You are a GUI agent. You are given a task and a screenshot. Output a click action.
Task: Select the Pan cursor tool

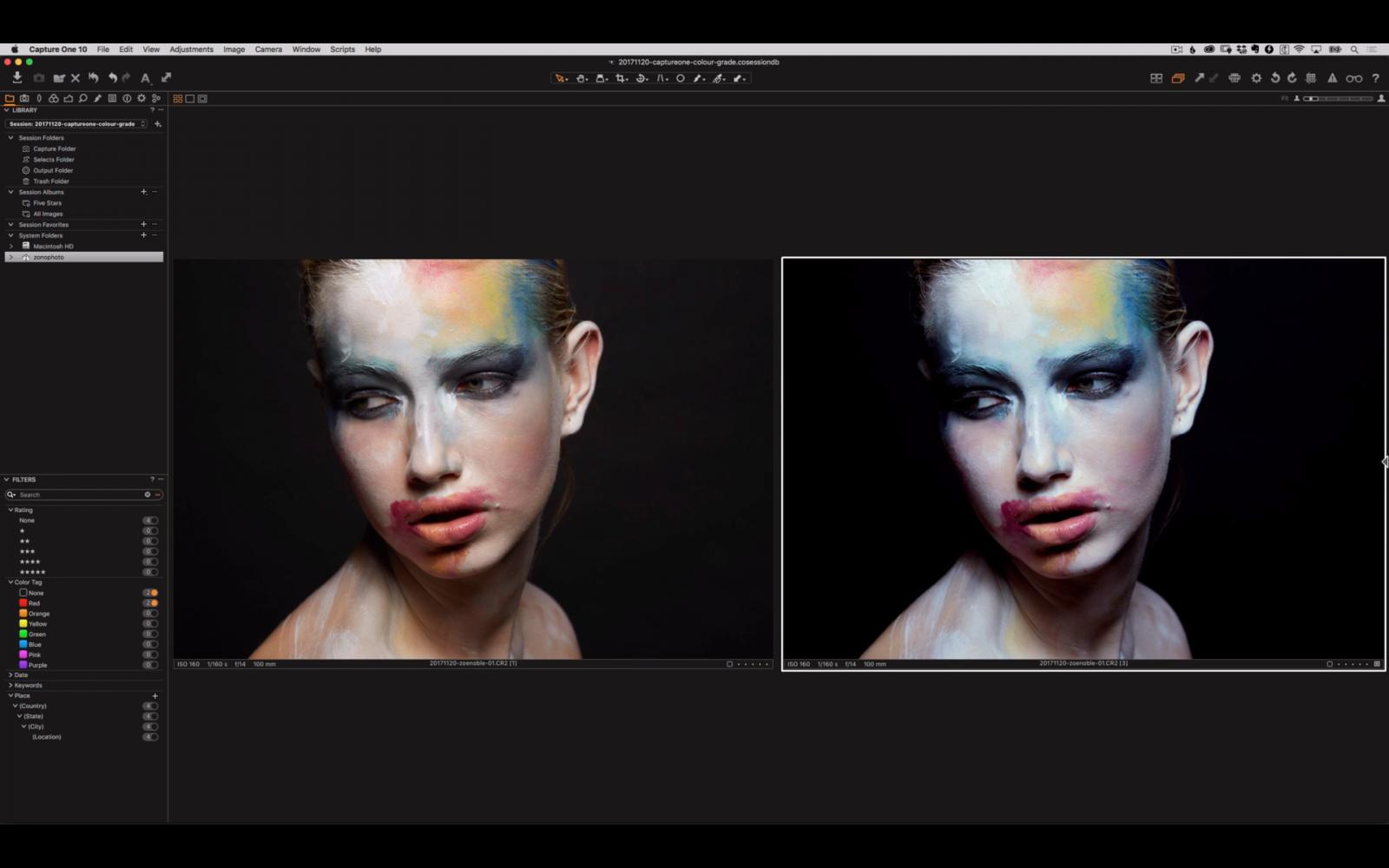coord(582,78)
